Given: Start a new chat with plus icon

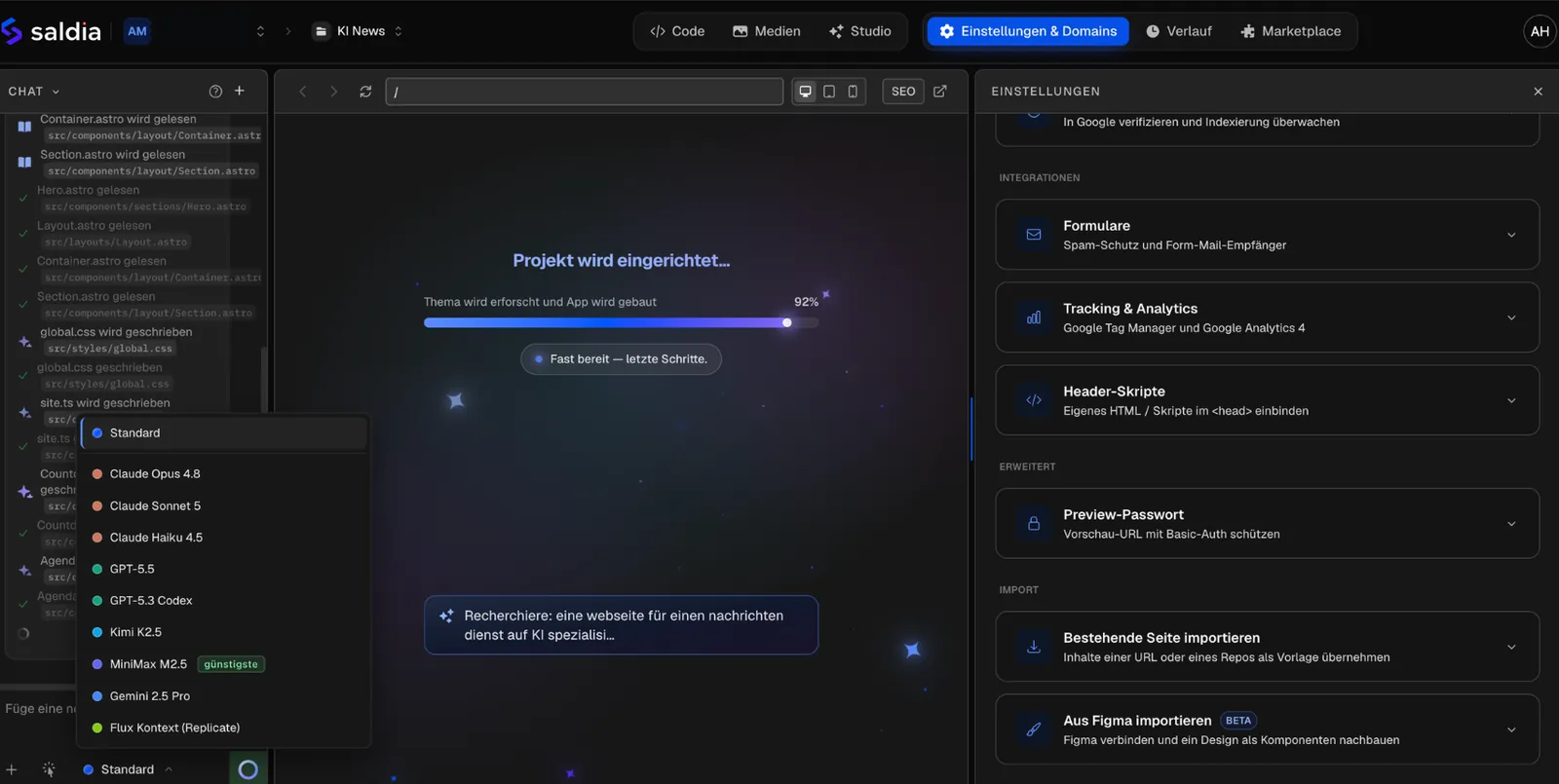Looking at the screenshot, I should (240, 91).
